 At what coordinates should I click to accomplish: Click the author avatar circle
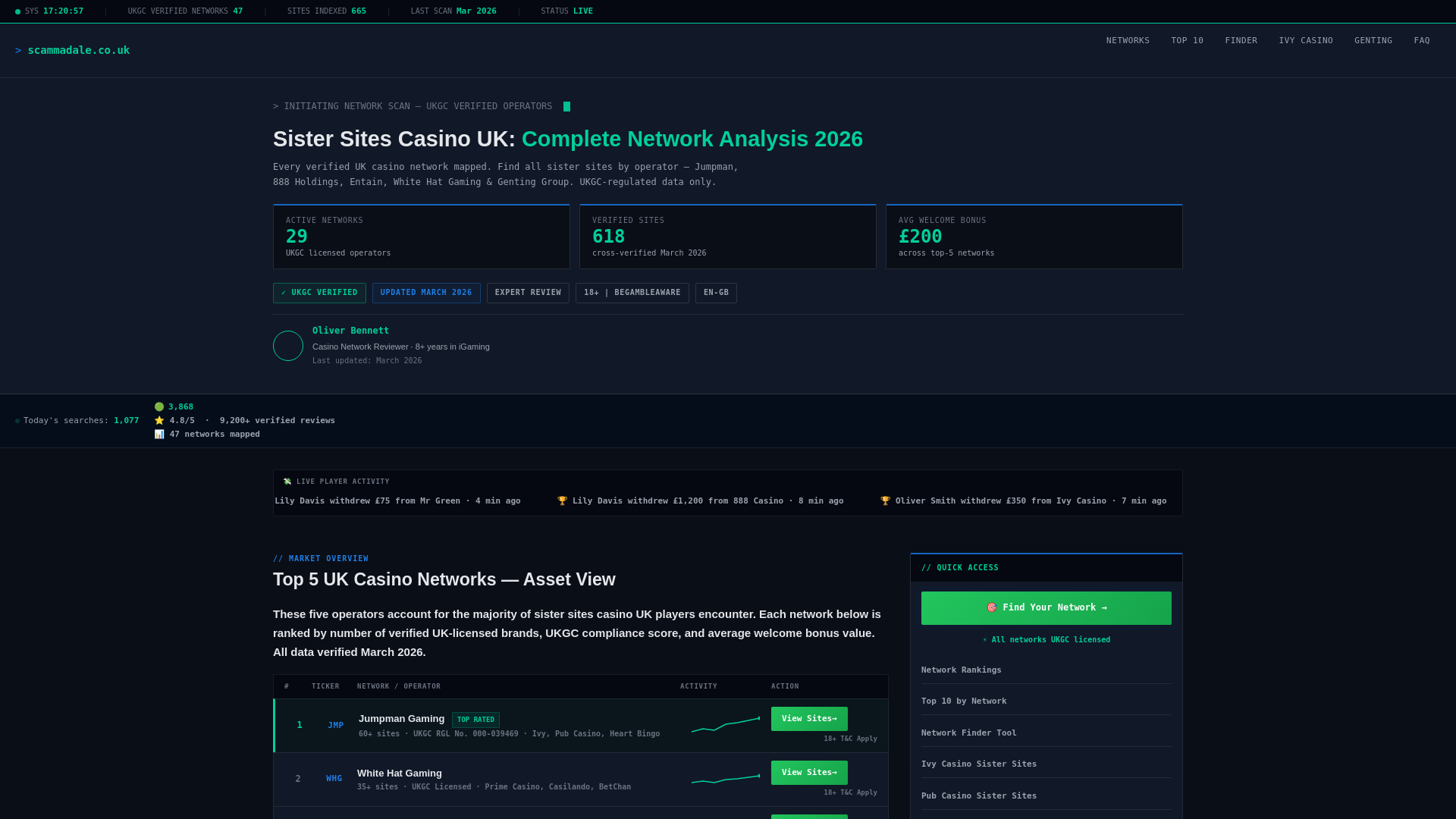(288, 346)
